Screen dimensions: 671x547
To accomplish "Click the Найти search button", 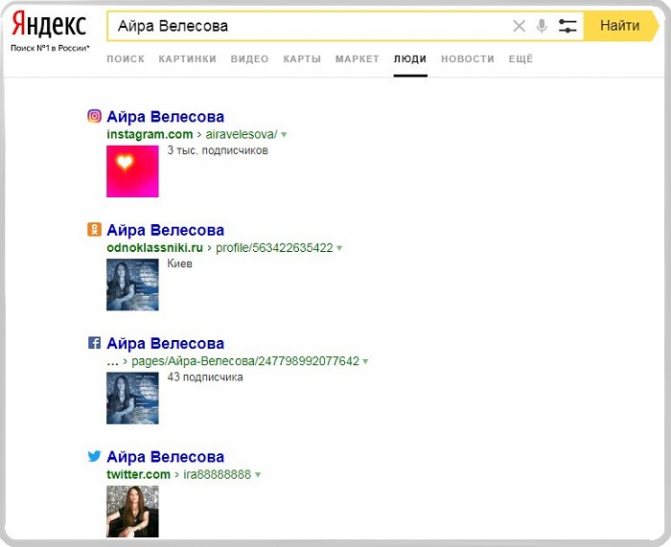I will pos(621,26).
